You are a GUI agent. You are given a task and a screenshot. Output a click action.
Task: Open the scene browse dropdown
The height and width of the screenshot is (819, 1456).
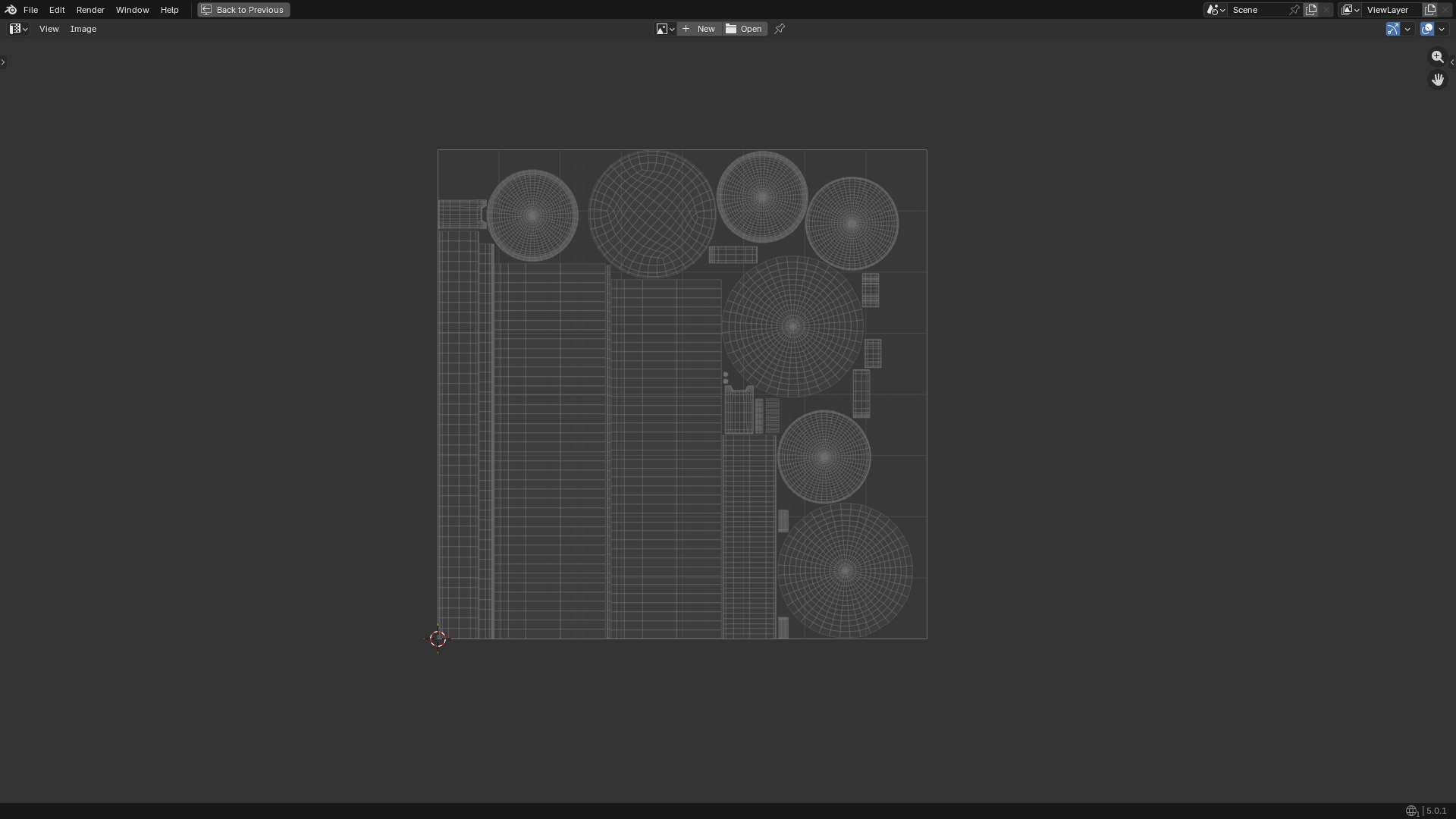pyautogui.click(x=1216, y=10)
